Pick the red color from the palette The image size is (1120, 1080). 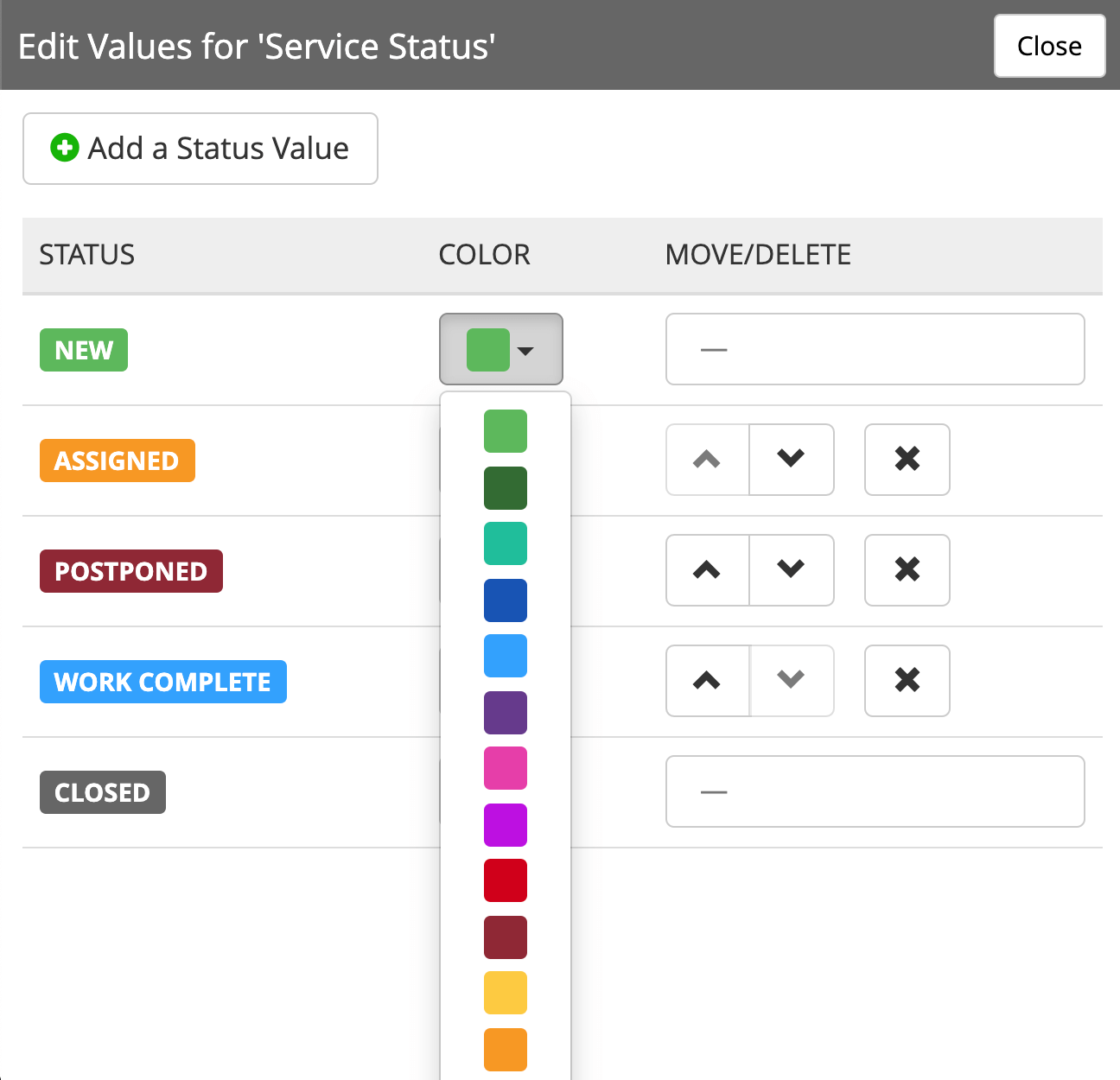tap(505, 880)
